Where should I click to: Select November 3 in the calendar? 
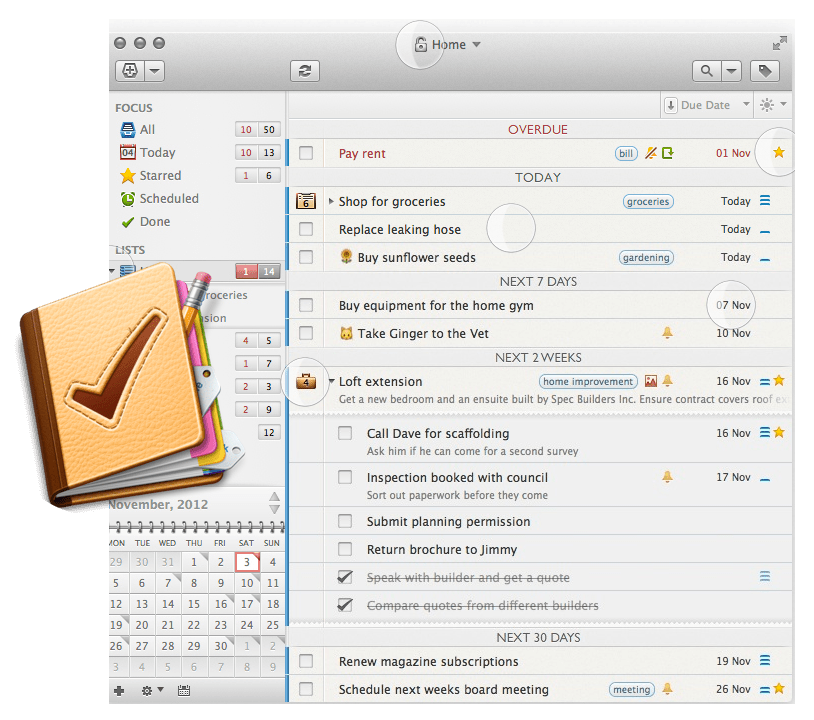click(245, 562)
